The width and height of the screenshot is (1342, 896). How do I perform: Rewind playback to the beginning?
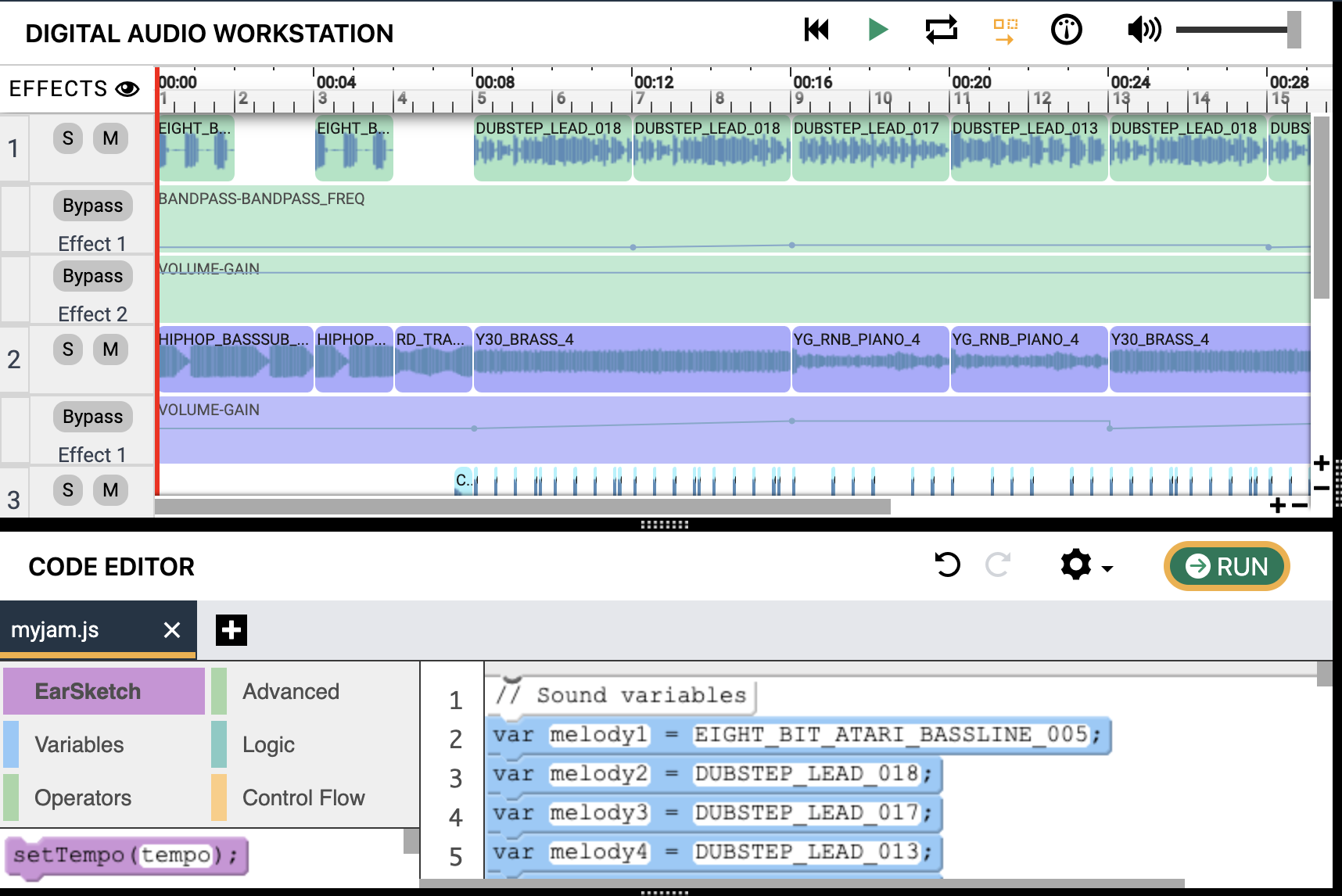coord(816,30)
